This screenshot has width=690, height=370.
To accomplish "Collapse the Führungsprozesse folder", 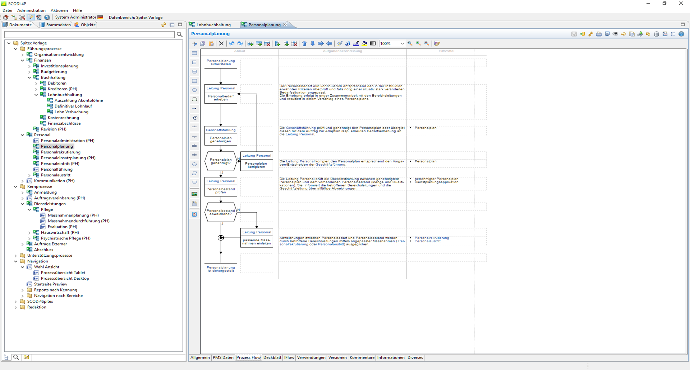I will [16, 49].
